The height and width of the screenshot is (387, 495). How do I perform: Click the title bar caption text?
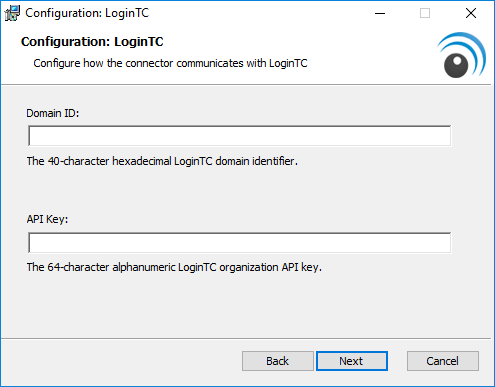click(87, 13)
